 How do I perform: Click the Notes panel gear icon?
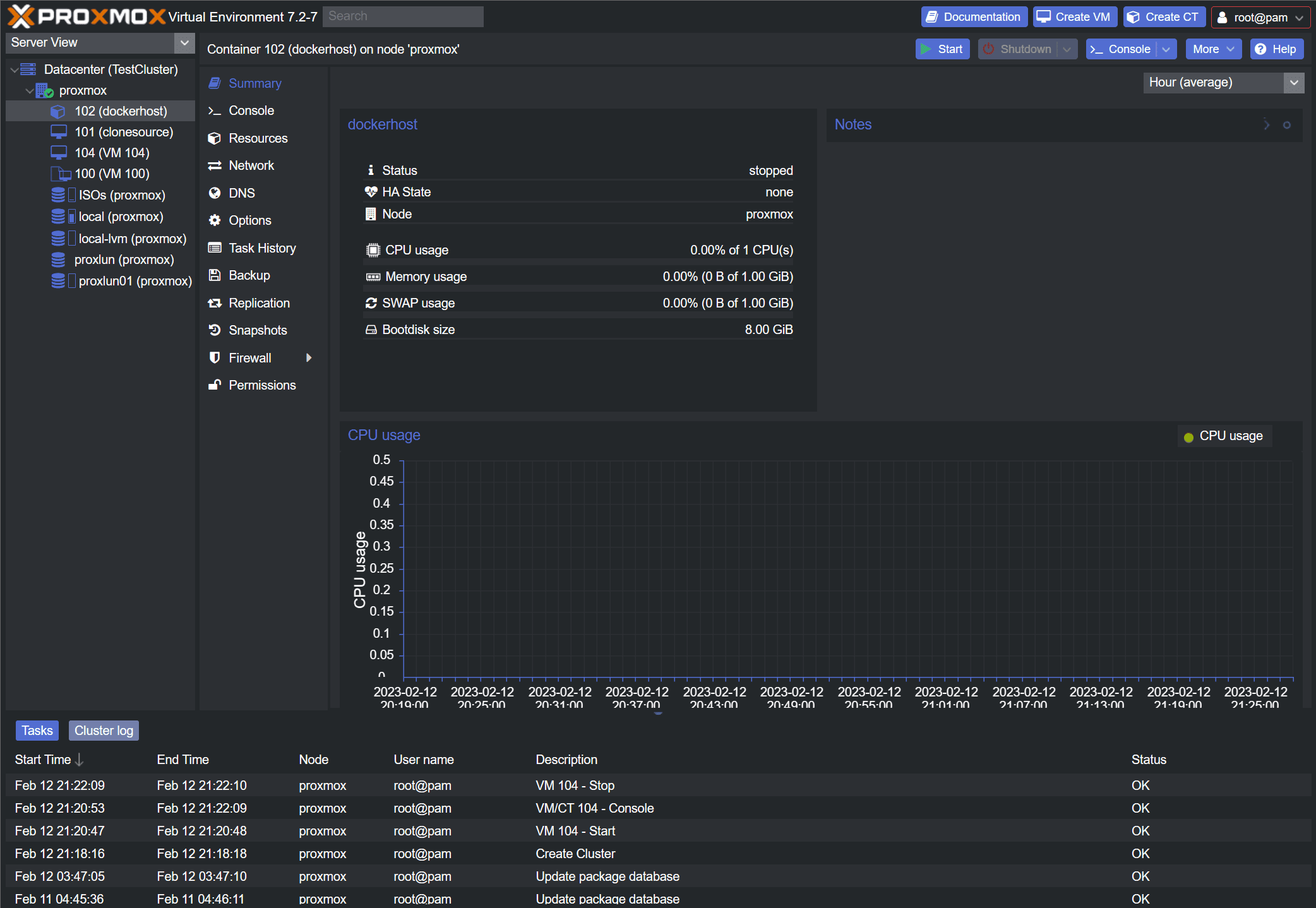1286,125
